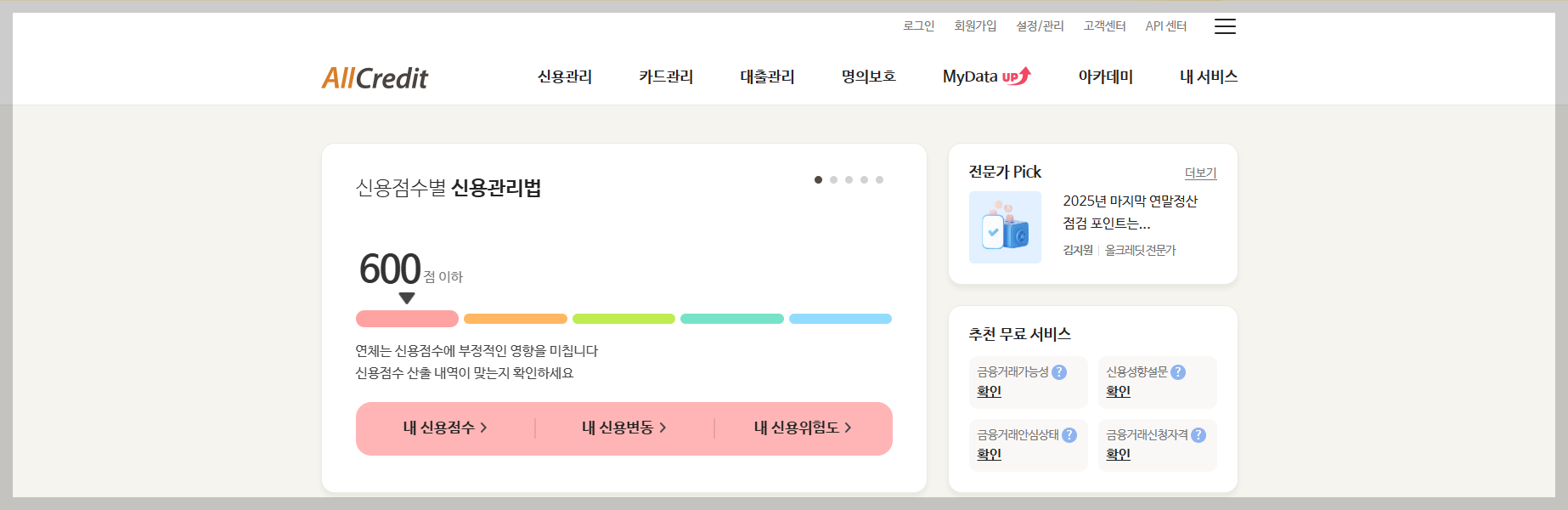
Task: Click the 전문가 Pick heading
Action: click(x=1005, y=173)
